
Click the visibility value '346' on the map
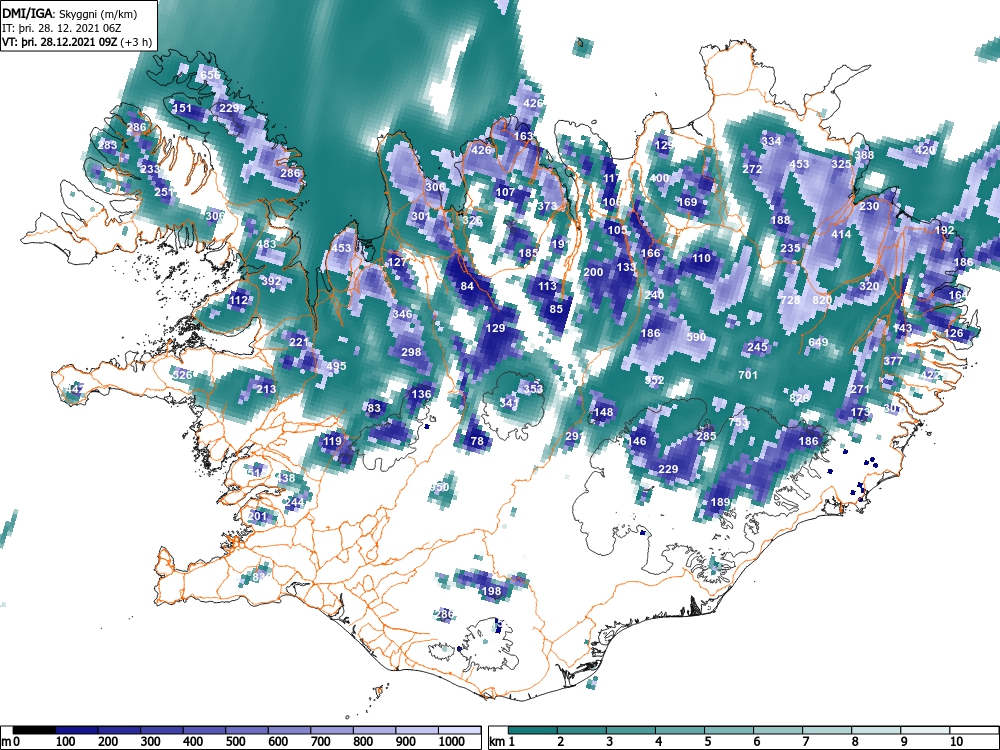pyautogui.click(x=402, y=314)
